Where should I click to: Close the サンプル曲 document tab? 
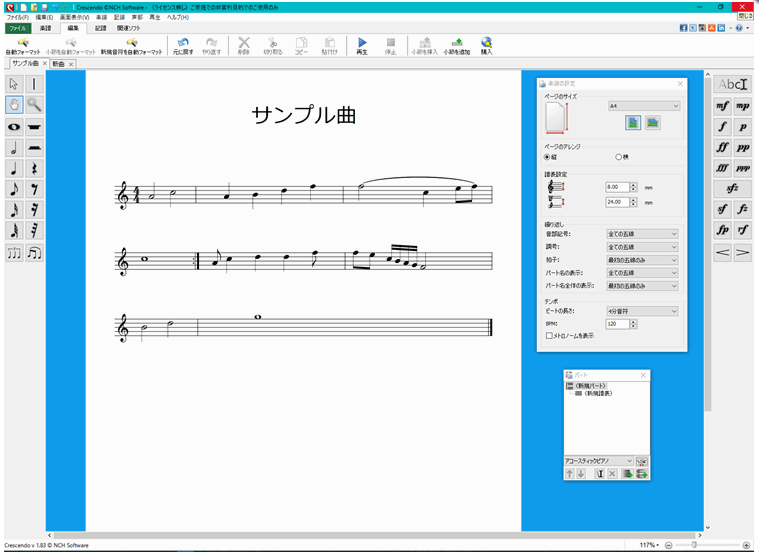(45, 63)
